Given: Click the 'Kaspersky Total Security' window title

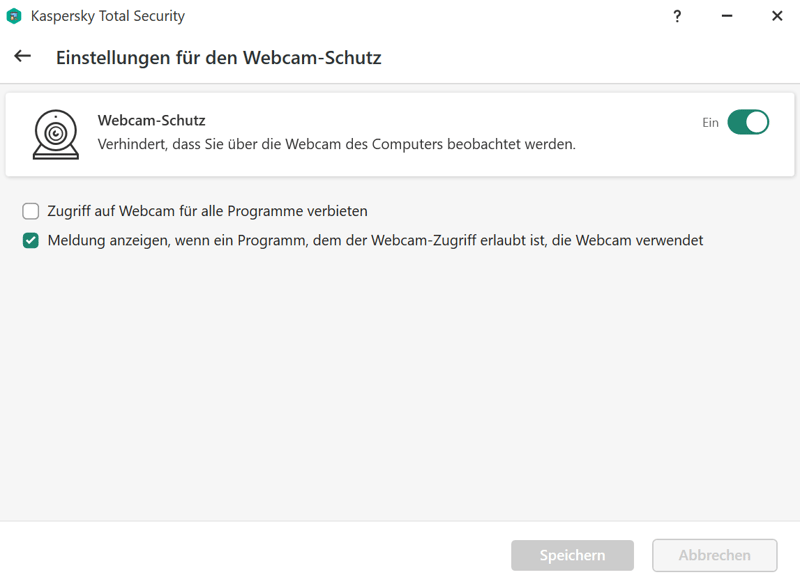Looking at the screenshot, I should [x=108, y=16].
